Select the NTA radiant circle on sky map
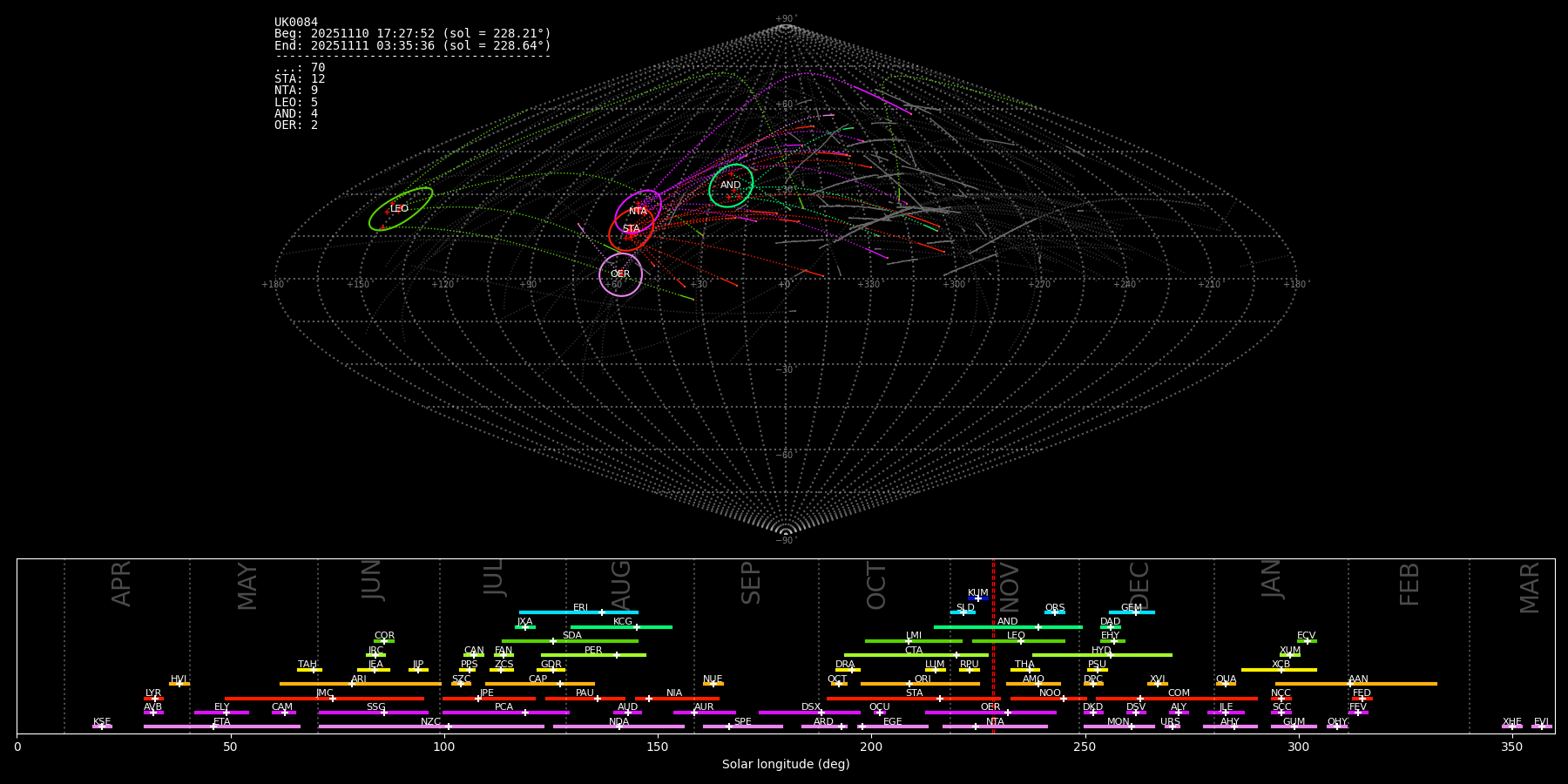 click(639, 211)
